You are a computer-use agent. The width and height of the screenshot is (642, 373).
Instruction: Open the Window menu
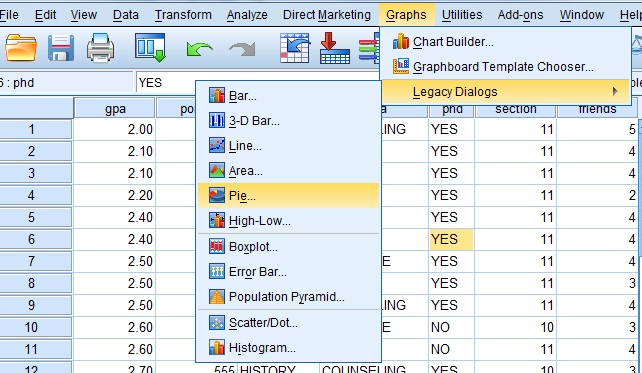[582, 15]
